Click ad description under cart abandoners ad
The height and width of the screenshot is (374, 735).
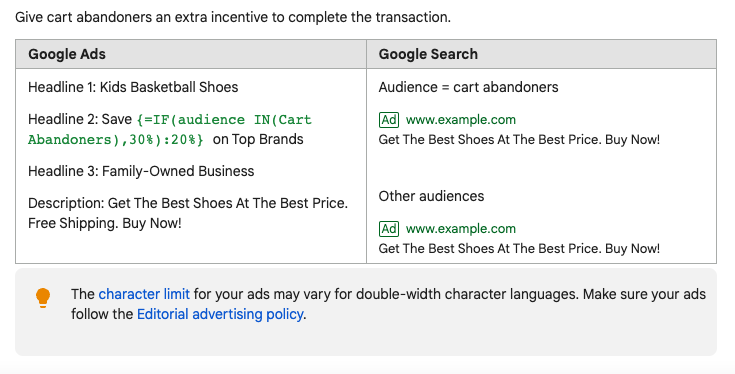519,140
